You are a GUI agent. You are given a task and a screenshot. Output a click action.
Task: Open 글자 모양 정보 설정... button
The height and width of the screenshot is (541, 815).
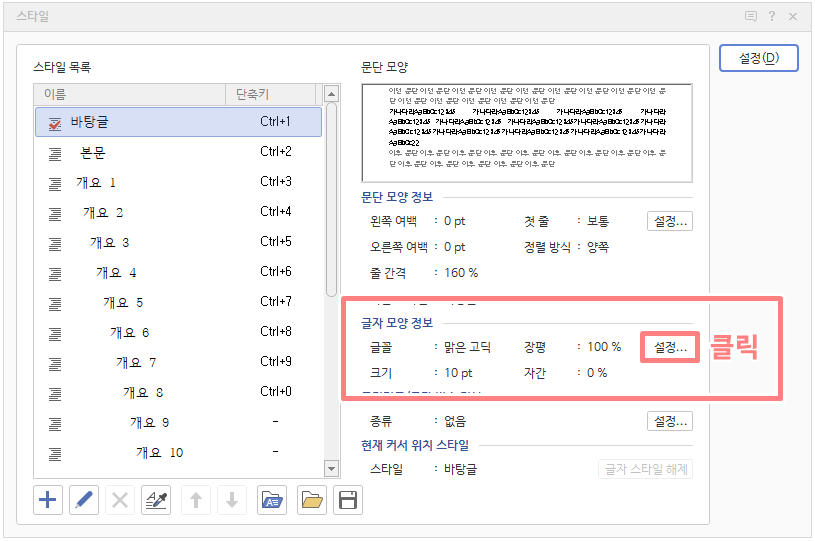coord(670,347)
